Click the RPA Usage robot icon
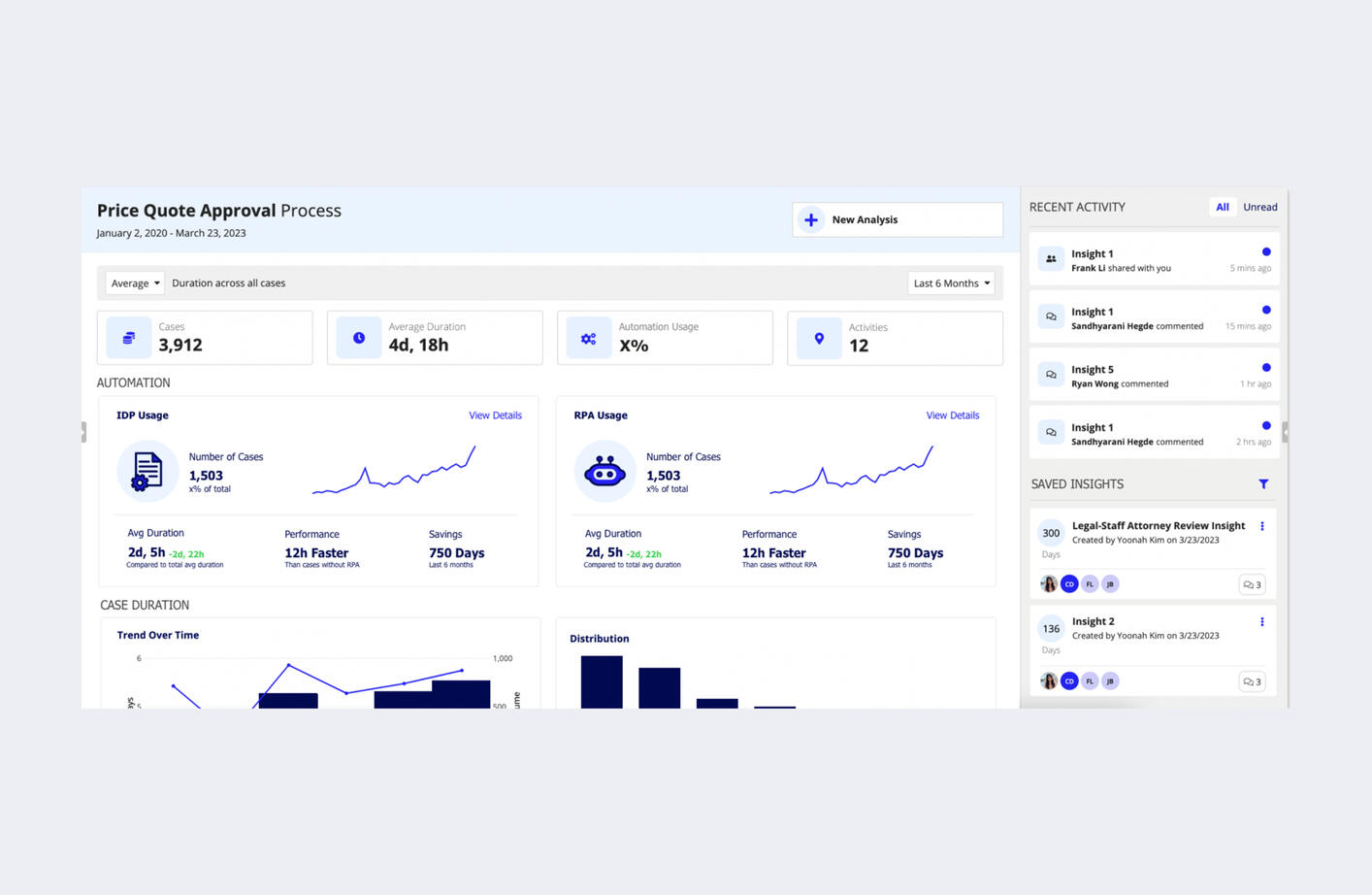 tap(604, 471)
